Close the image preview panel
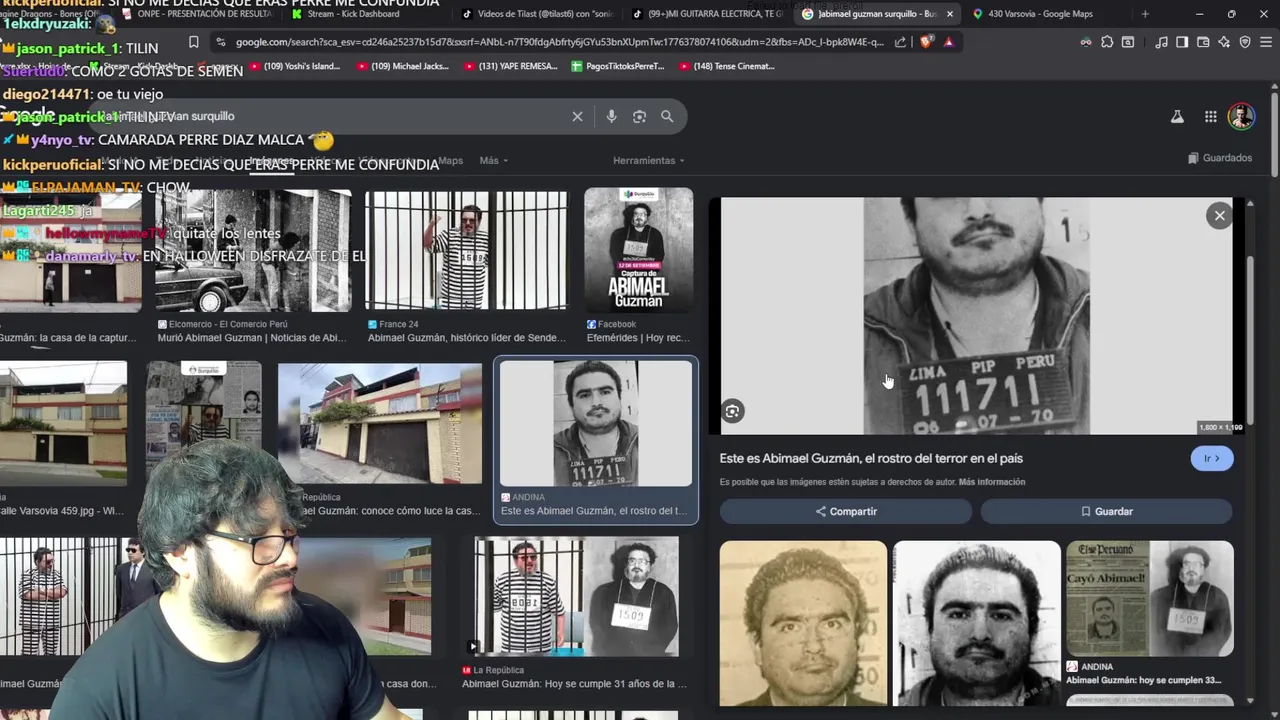Screen dimensions: 1280x720 click(x=1219, y=215)
